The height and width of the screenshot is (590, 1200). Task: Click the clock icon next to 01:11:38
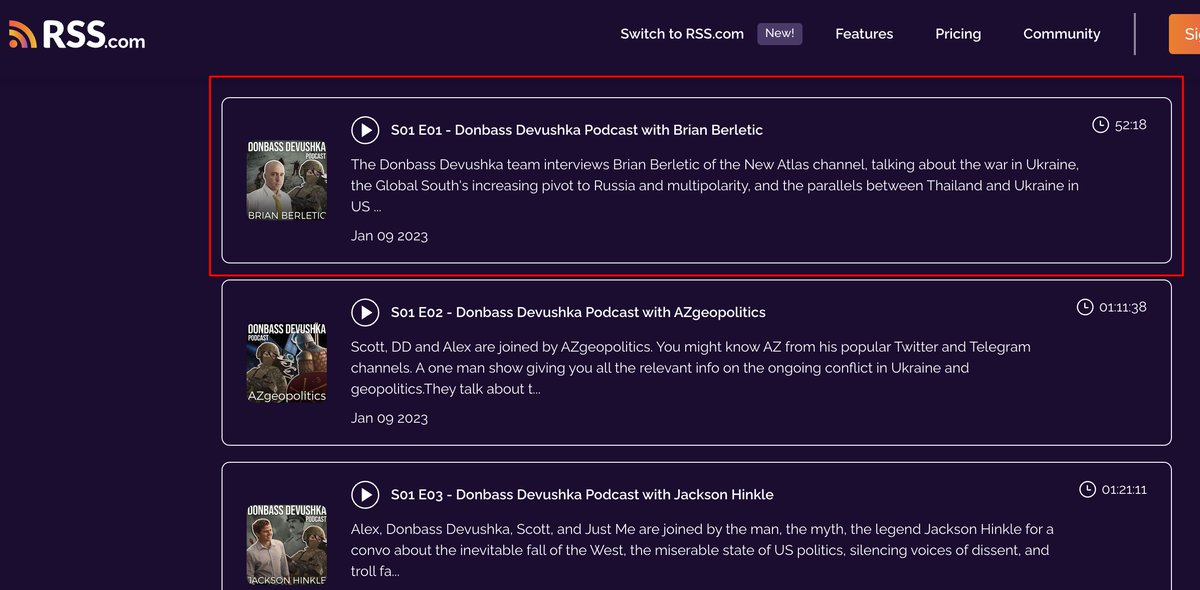click(1085, 307)
